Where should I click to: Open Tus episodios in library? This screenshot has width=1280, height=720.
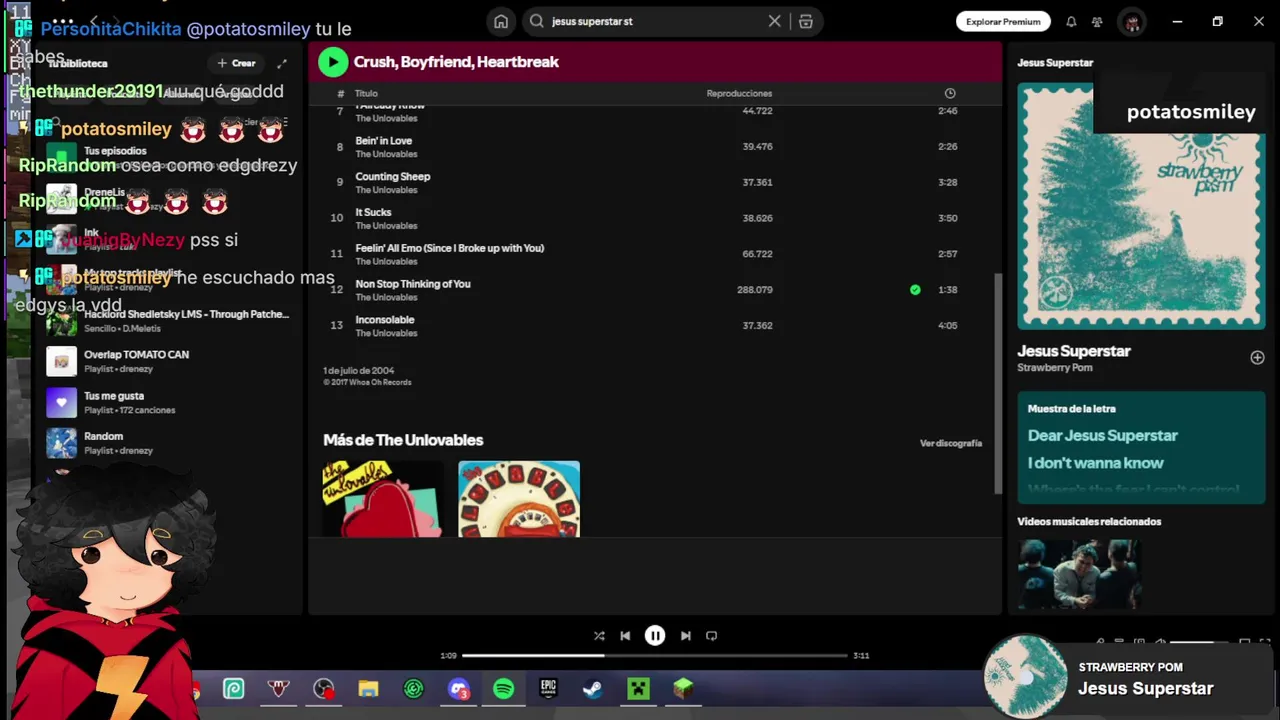tap(170, 157)
